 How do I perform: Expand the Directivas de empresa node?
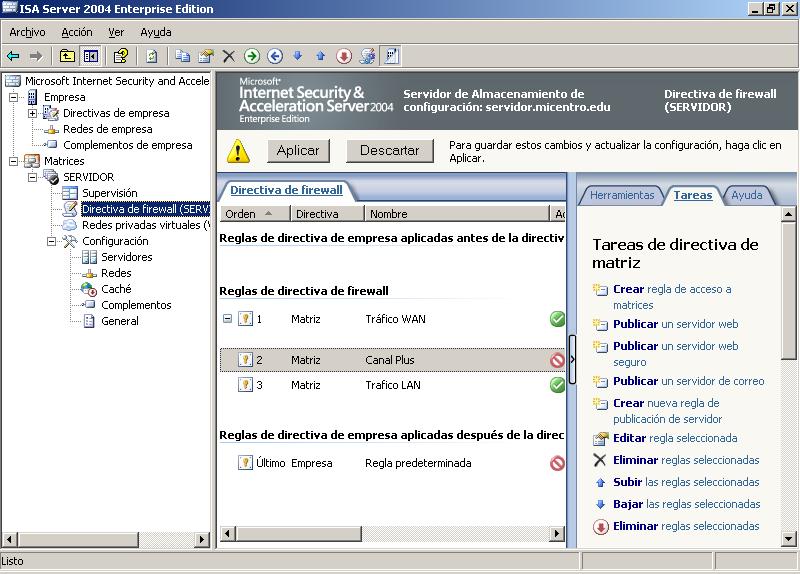32,113
